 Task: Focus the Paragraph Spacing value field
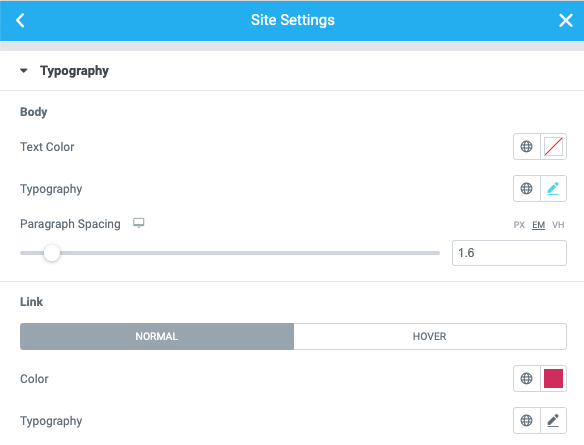(509, 253)
